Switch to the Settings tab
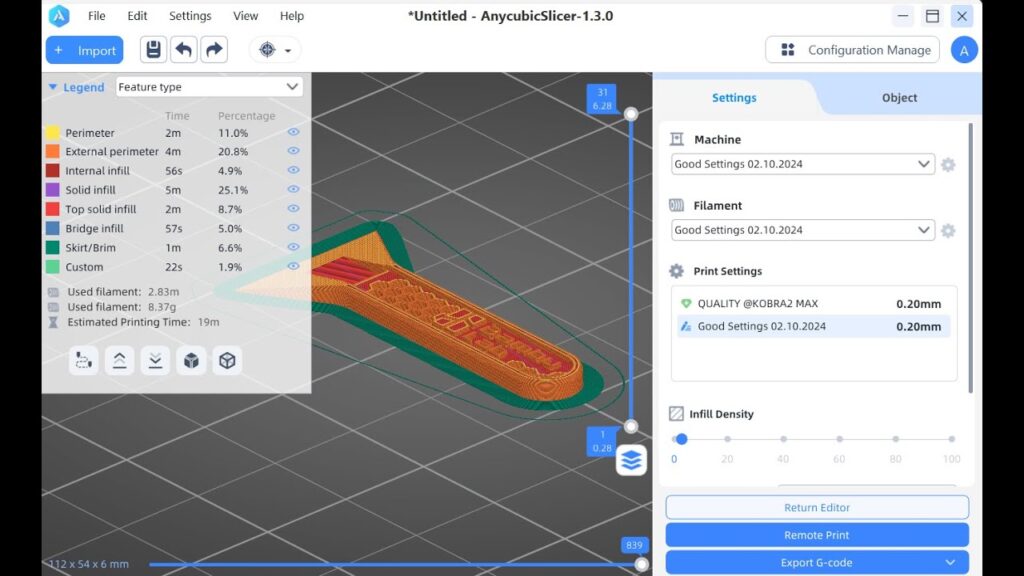This screenshot has height=576, width=1024. pos(734,97)
